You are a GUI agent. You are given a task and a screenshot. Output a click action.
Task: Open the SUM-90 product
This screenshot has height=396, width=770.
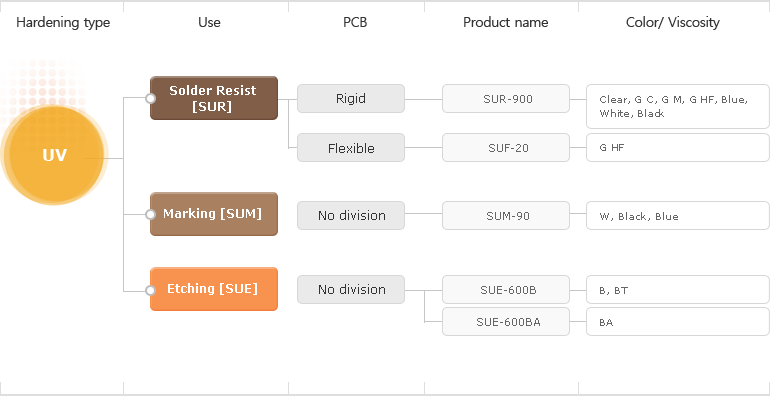506,215
